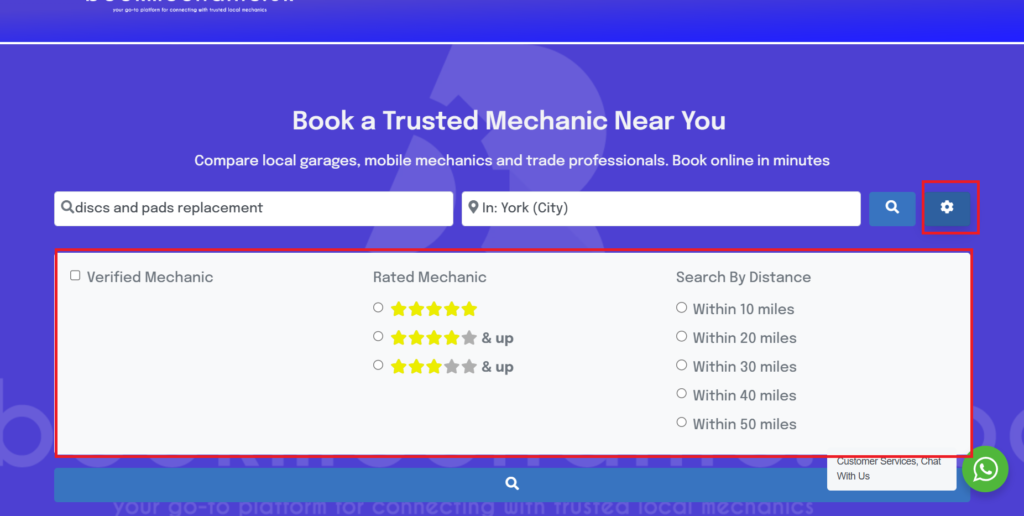Choose Within 20 miles distance
The width and height of the screenshot is (1024, 516).
[681, 337]
